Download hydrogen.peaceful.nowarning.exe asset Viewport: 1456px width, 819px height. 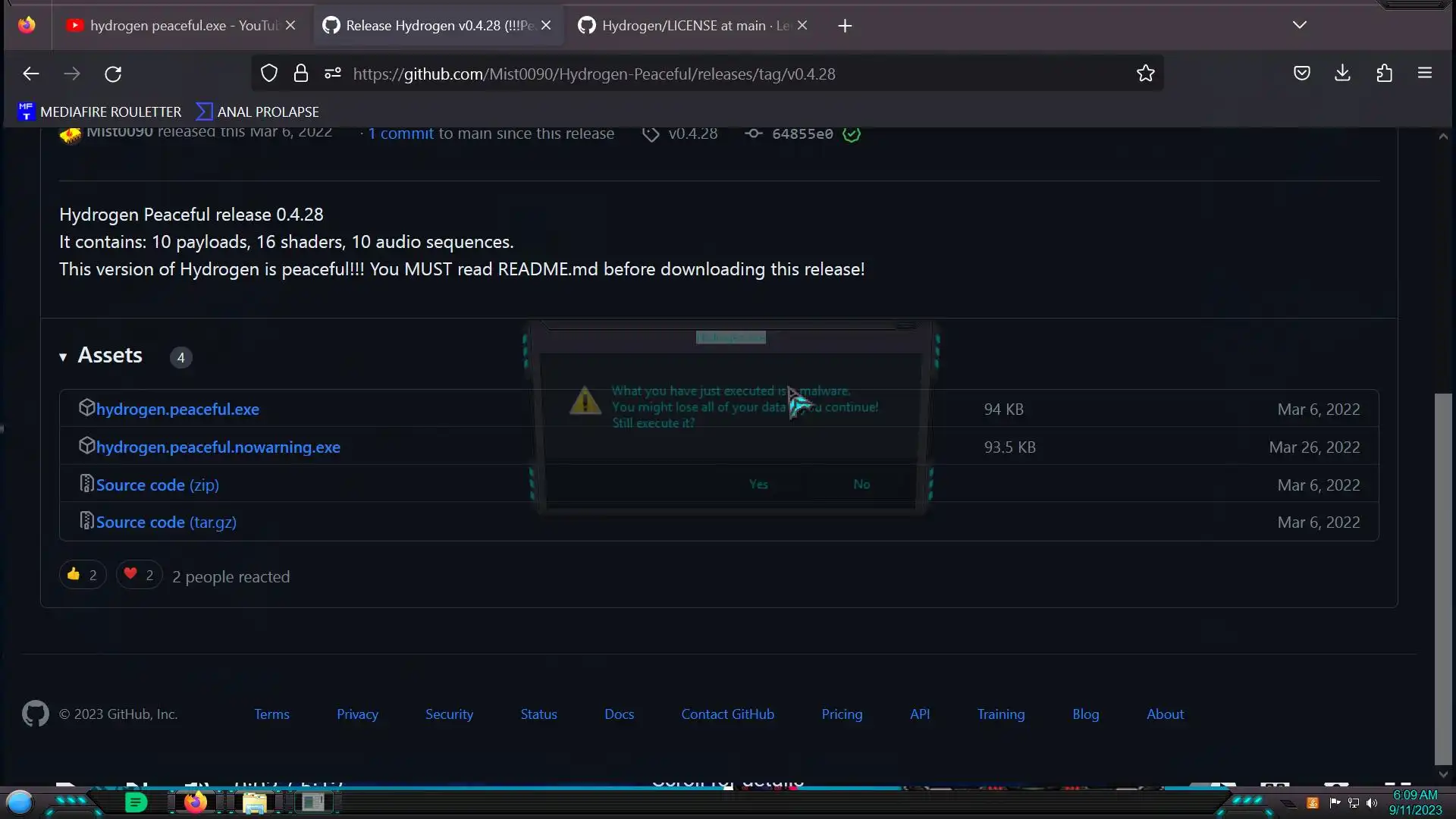click(218, 447)
